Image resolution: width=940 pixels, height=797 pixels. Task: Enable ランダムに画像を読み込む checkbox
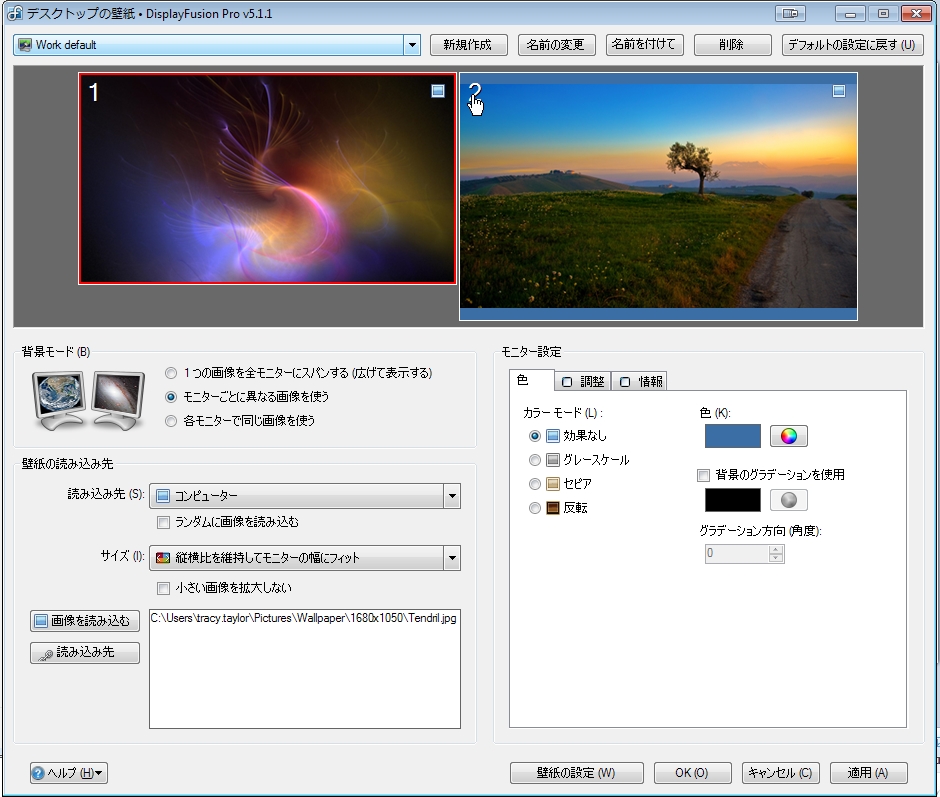164,522
